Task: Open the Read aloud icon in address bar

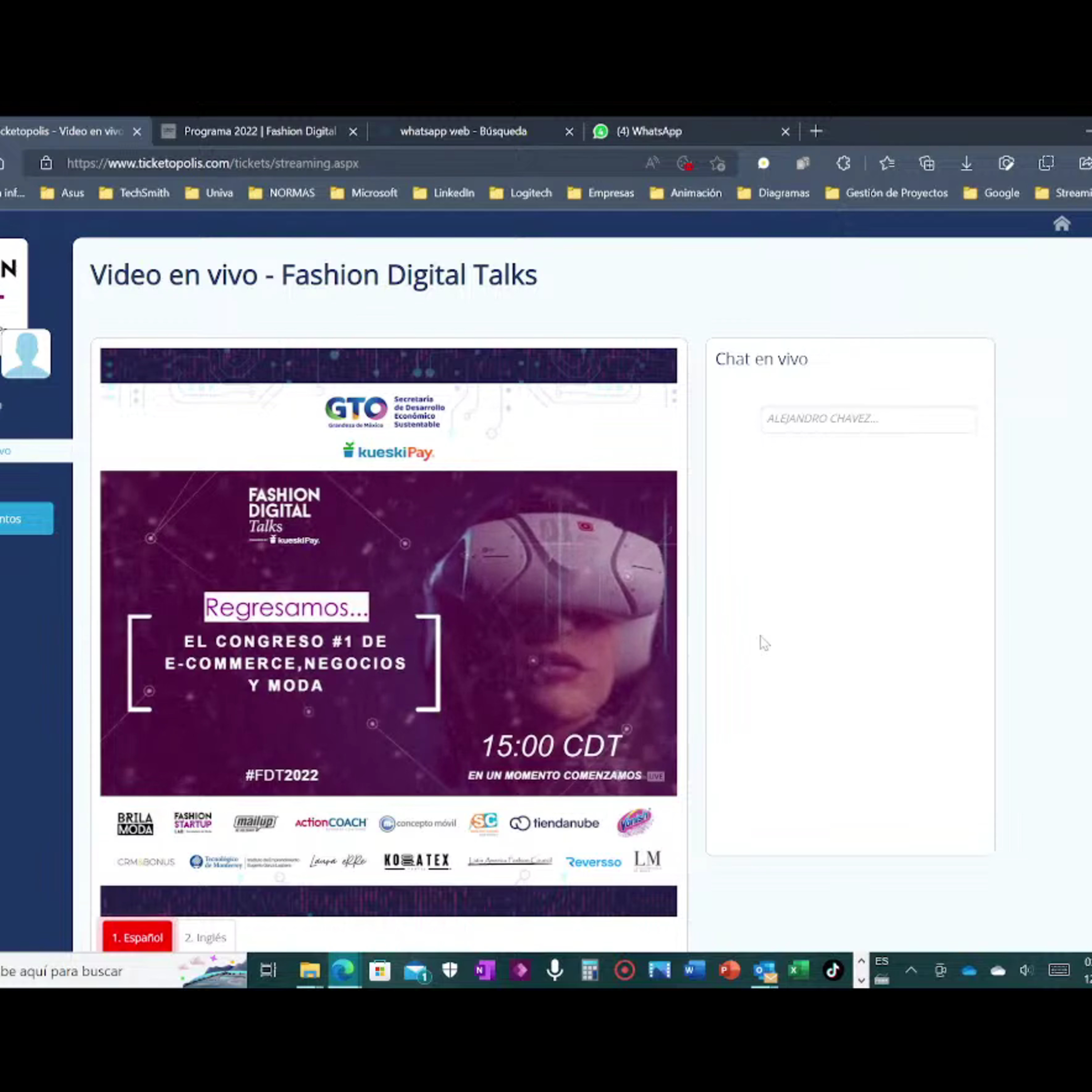Action: click(652, 163)
